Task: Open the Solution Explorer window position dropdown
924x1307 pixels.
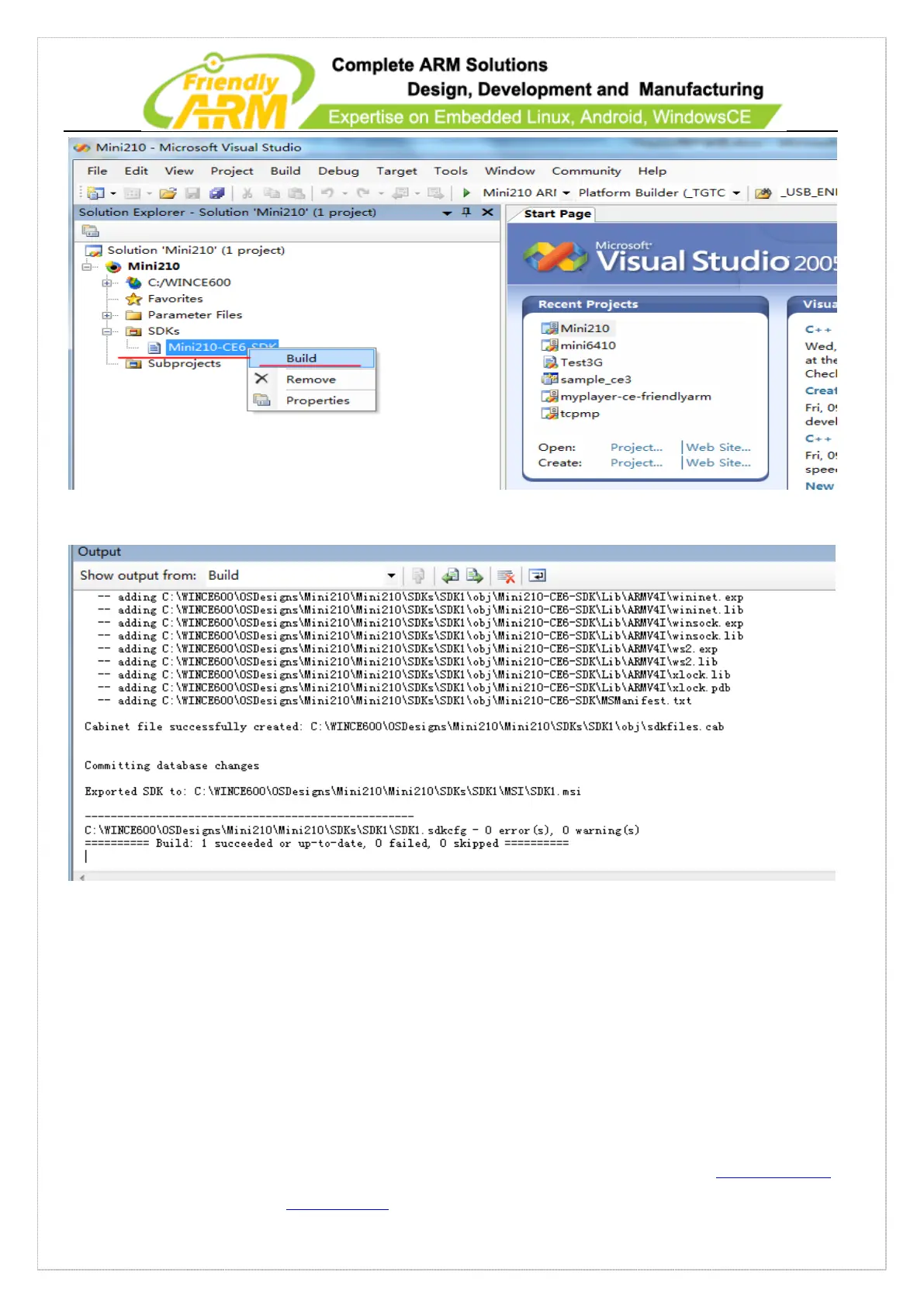Action: coord(447,213)
